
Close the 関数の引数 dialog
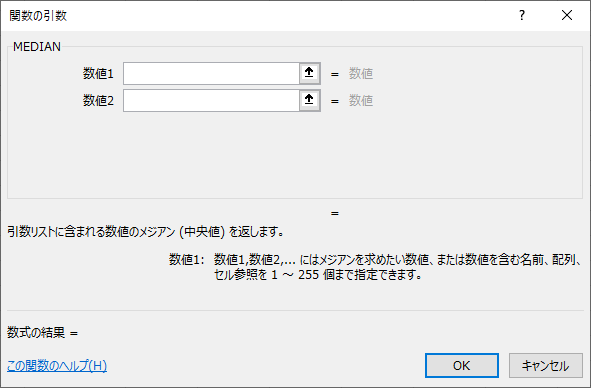[567, 15]
